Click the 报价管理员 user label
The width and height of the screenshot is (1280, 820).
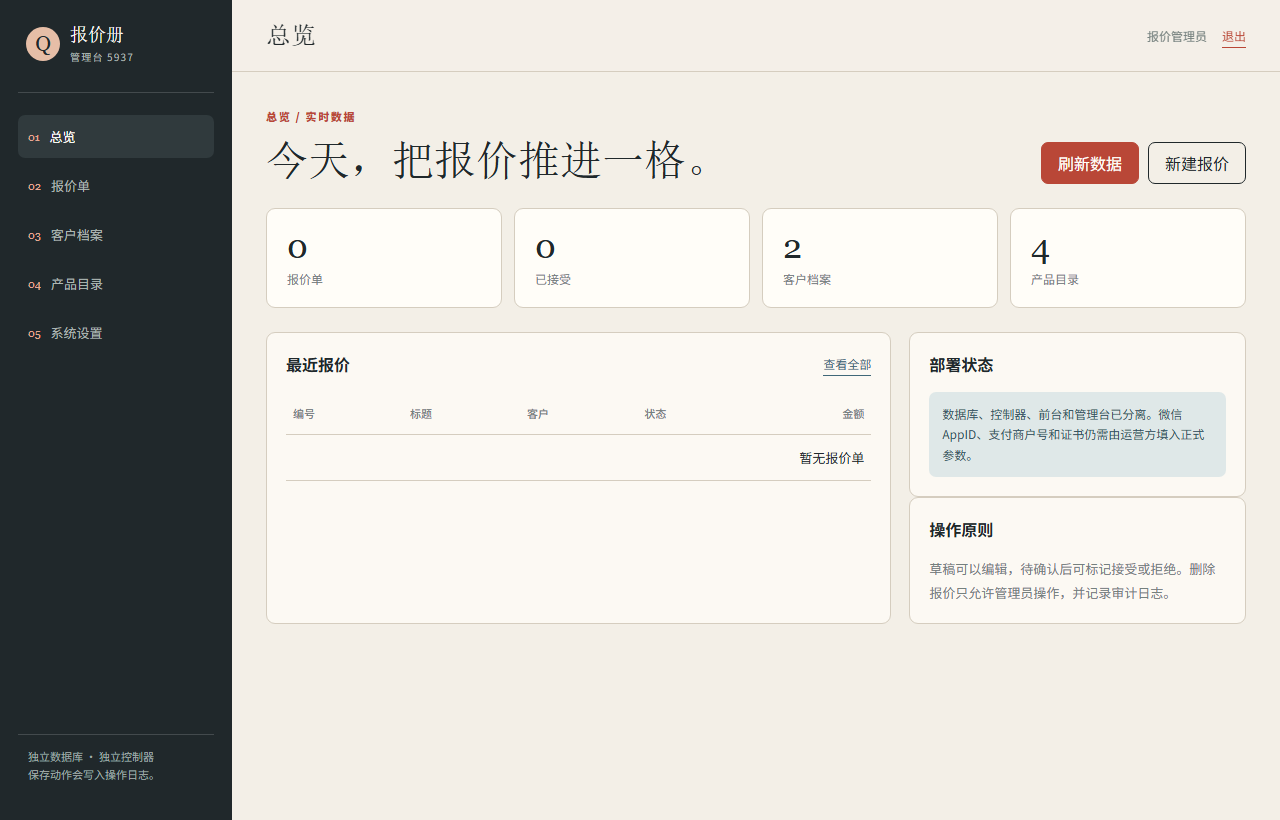tap(1177, 37)
